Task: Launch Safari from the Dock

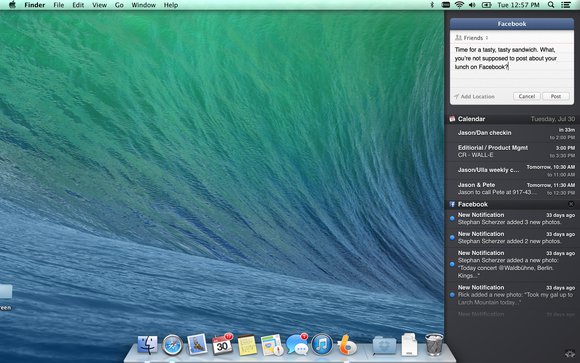Action: click(172, 345)
